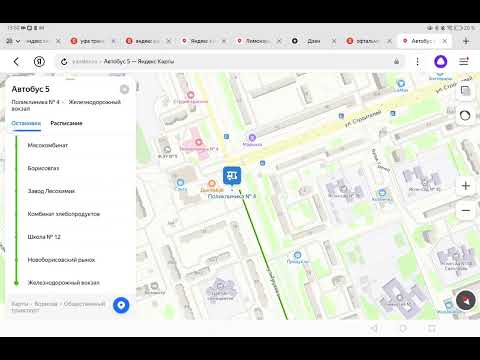Zoom in the map with plus
Image resolution: width=480 pixels, height=360 pixels.
[x=466, y=186]
